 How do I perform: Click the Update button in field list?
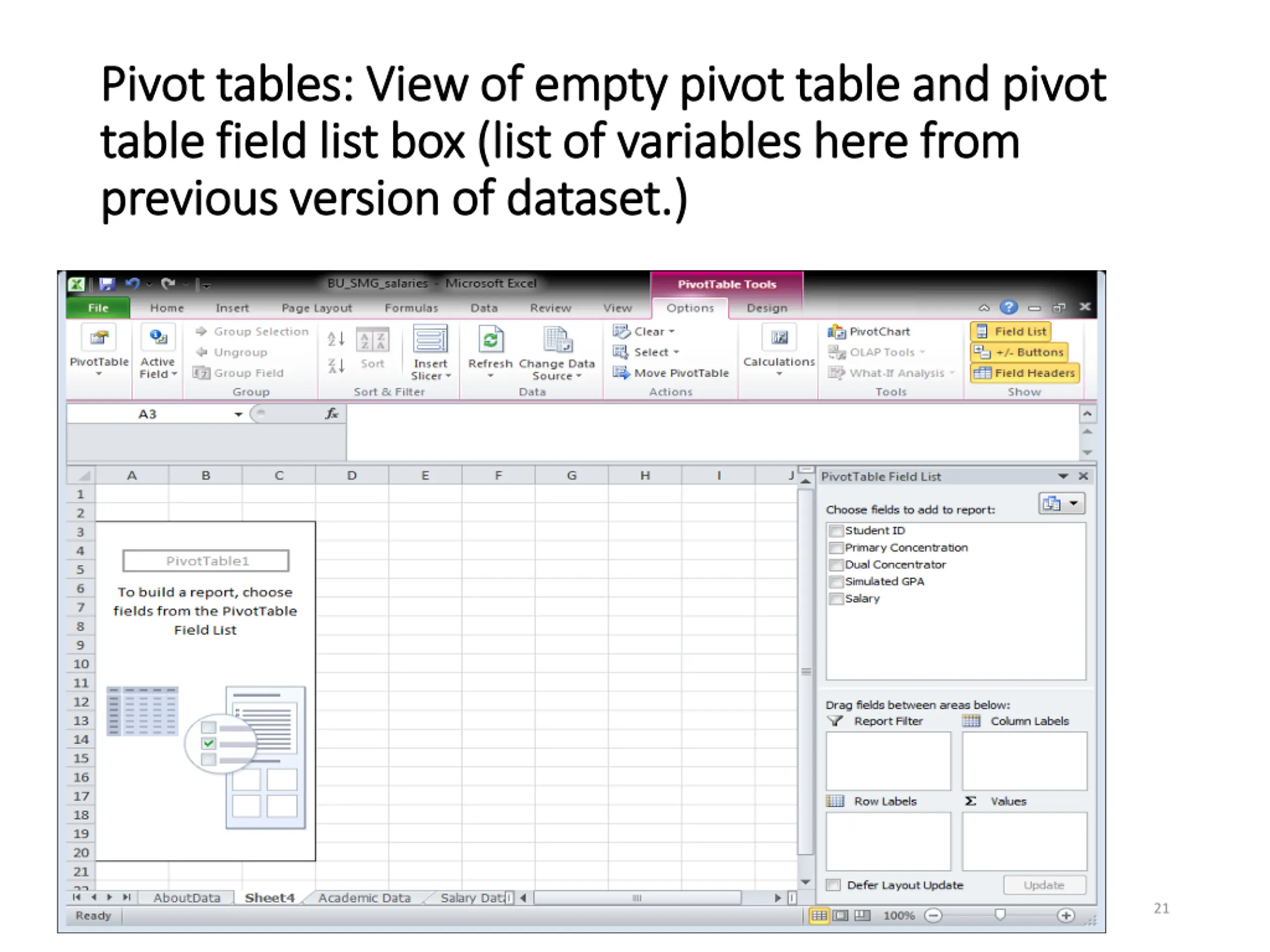[x=1044, y=885]
